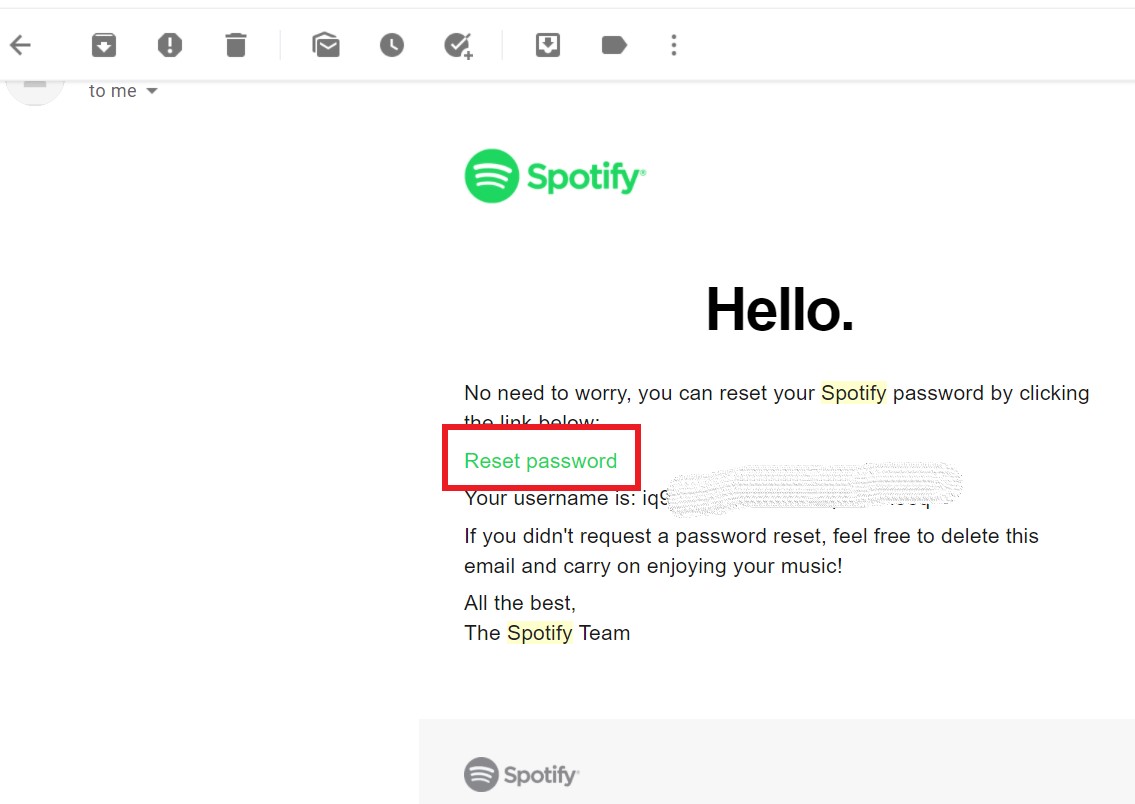Delete this email
The height and width of the screenshot is (804, 1135).
click(236, 44)
